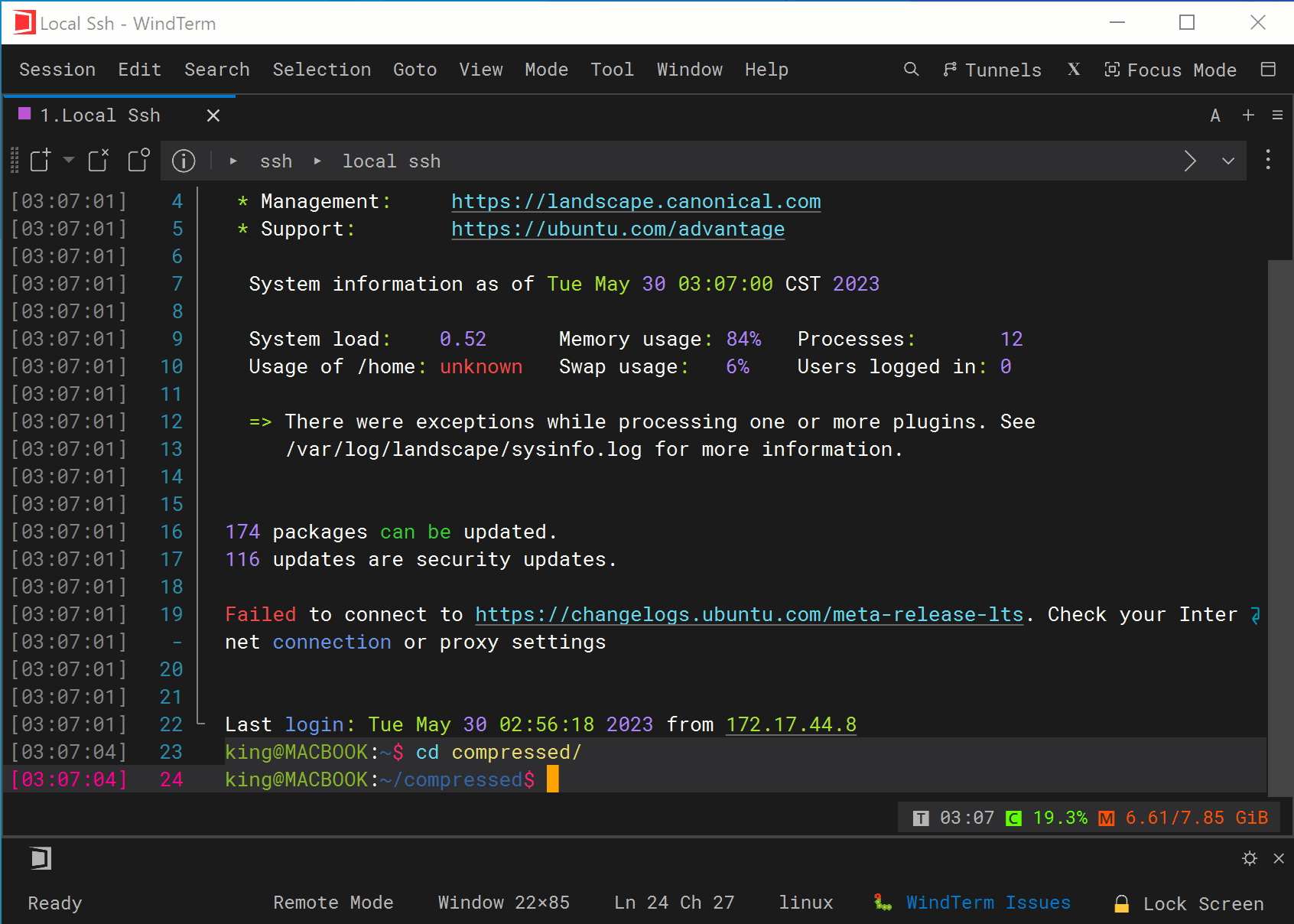The height and width of the screenshot is (924, 1294).
Task: Click the magnifier search icon in menu bar
Action: click(911, 70)
